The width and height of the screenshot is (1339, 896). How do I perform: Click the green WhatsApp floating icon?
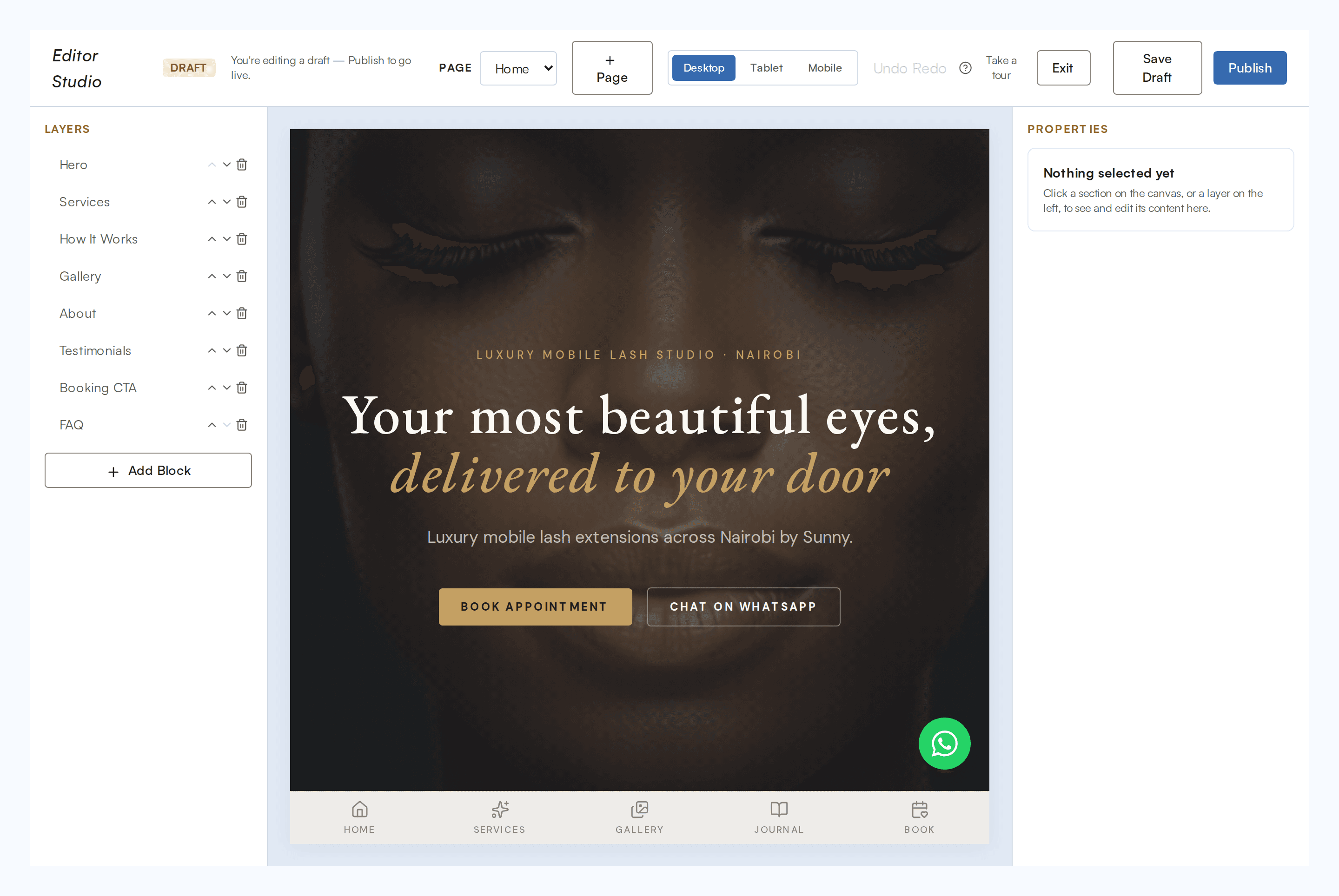pyautogui.click(x=944, y=744)
